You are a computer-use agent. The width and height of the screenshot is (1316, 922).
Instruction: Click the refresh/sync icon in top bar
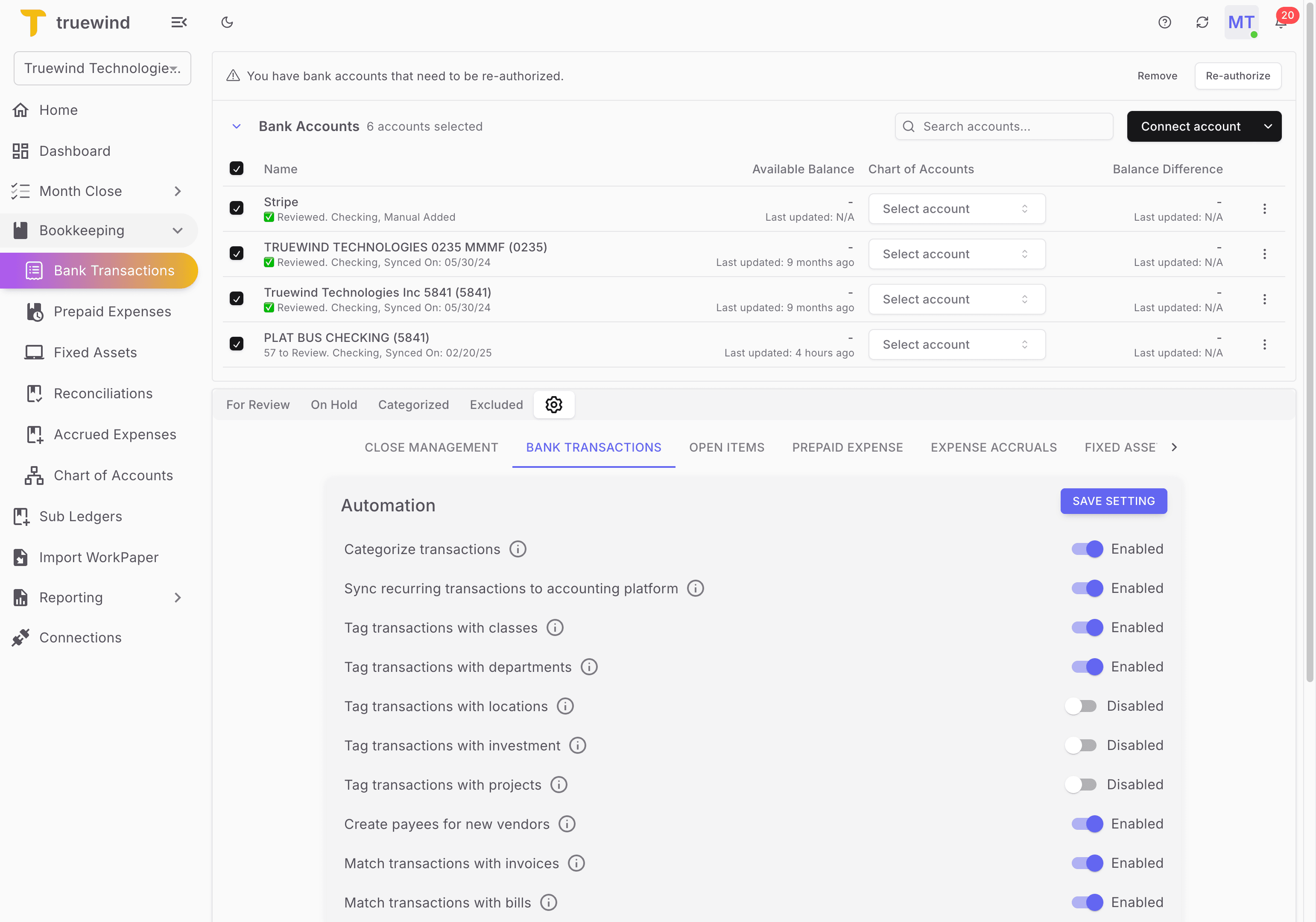click(1202, 22)
